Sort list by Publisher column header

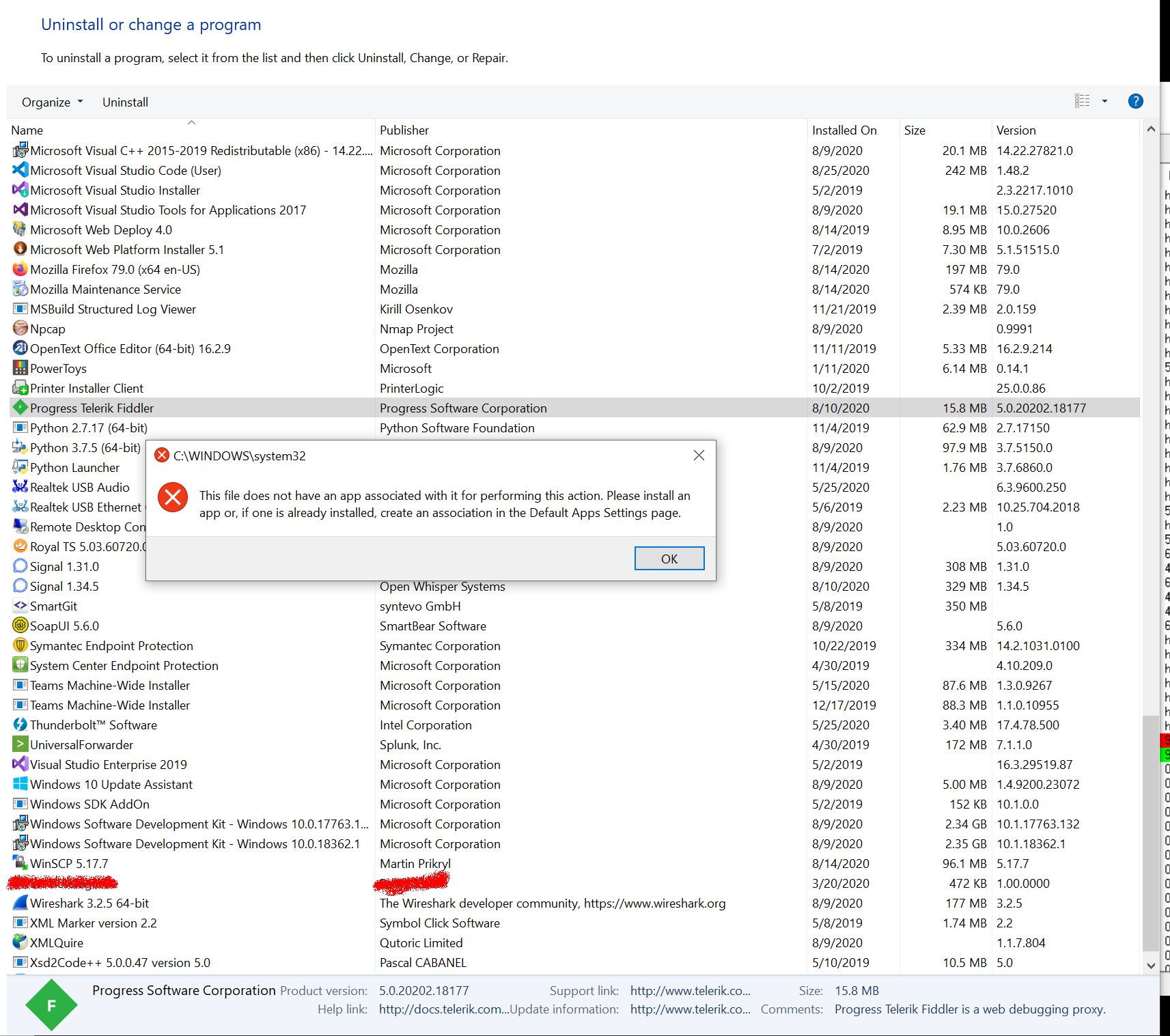coord(404,130)
